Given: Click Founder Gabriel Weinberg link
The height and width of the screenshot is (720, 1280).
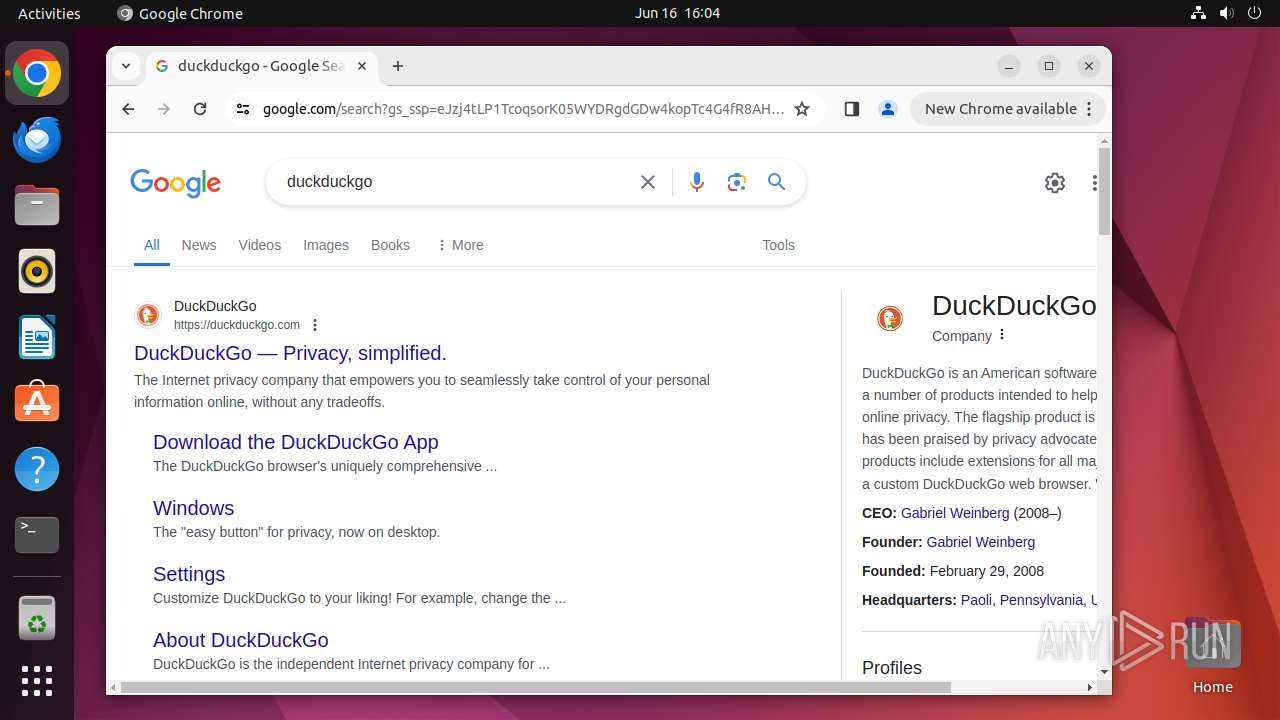Looking at the screenshot, I should tap(981, 542).
